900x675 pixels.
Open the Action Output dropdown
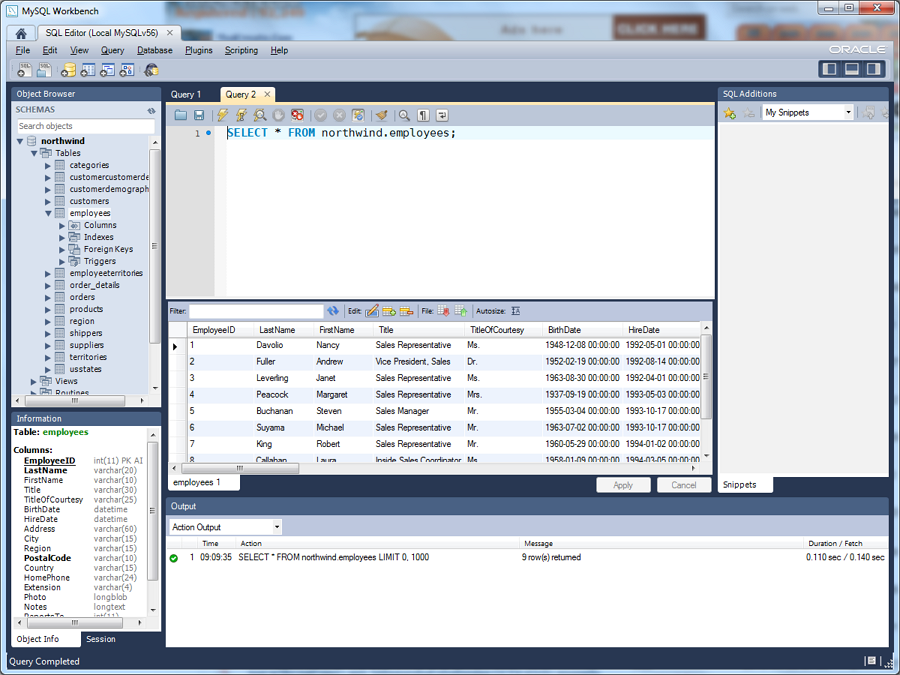click(277, 527)
